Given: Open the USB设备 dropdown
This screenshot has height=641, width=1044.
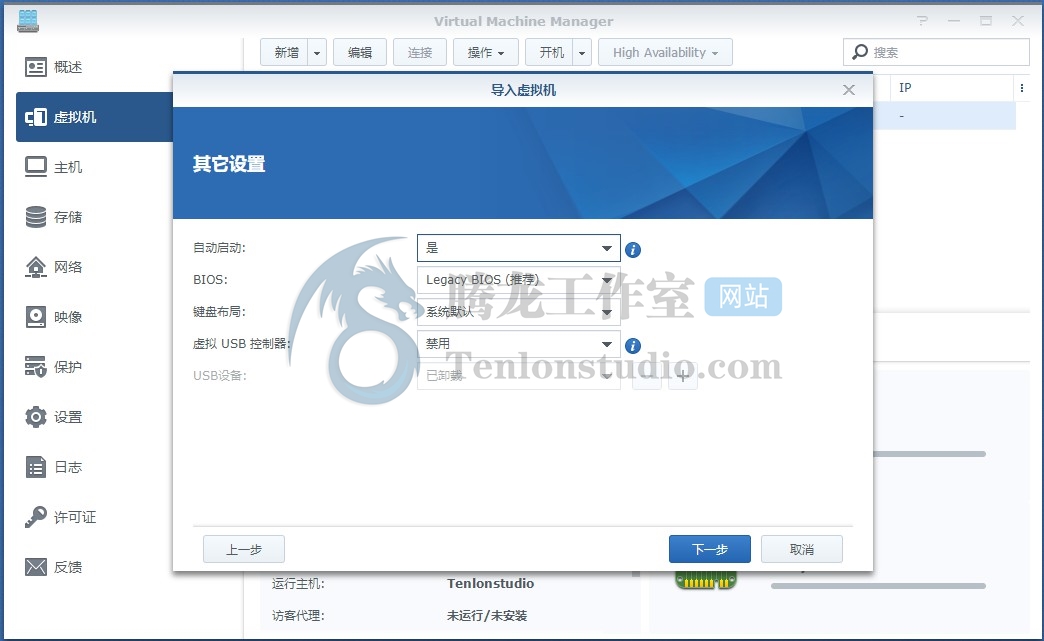Looking at the screenshot, I should 519,376.
